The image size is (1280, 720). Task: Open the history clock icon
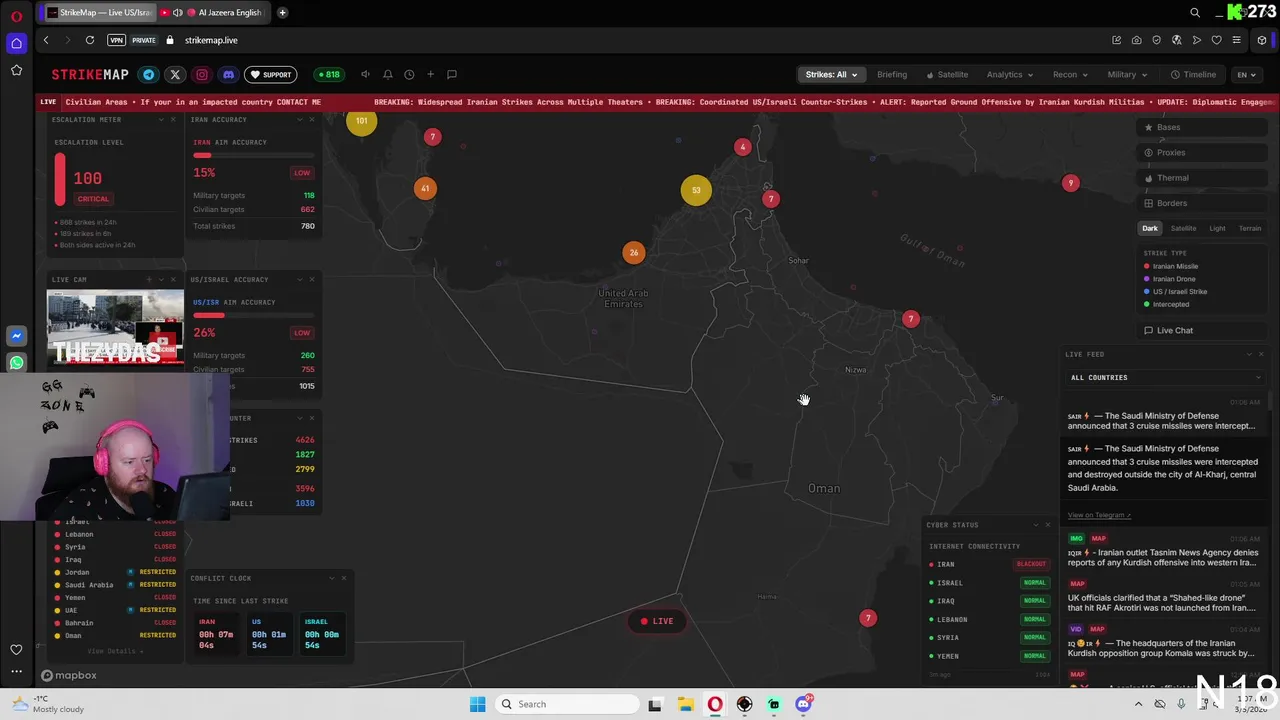(x=409, y=74)
